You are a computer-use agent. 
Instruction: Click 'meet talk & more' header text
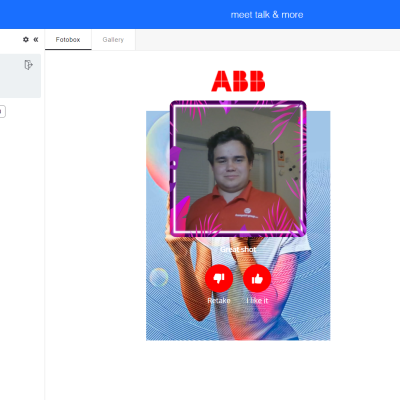pyautogui.click(x=267, y=15)
